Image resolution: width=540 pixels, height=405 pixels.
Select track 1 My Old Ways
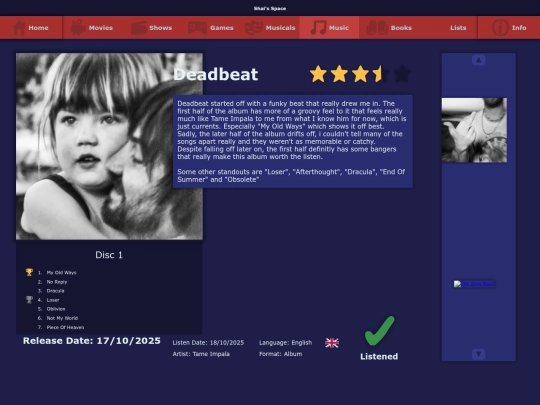pyautogui.click(x=62, y=272)
